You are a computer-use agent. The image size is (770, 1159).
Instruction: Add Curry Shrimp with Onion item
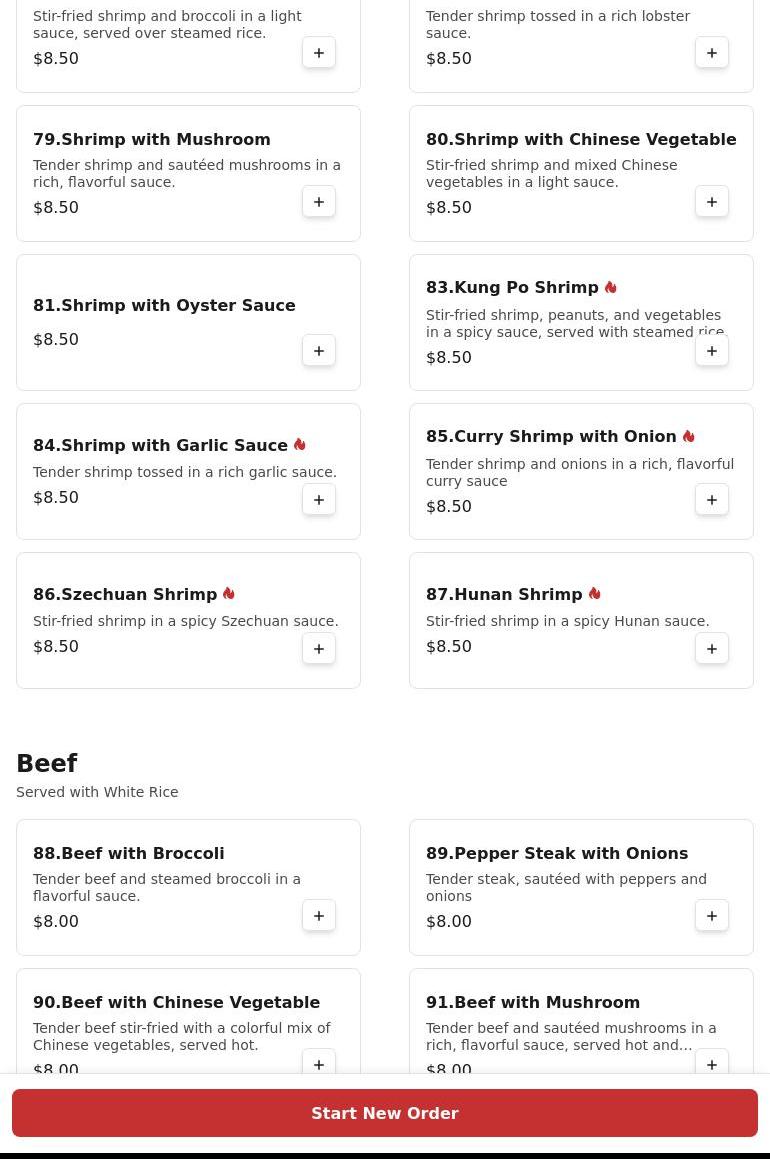click(712, 500)
